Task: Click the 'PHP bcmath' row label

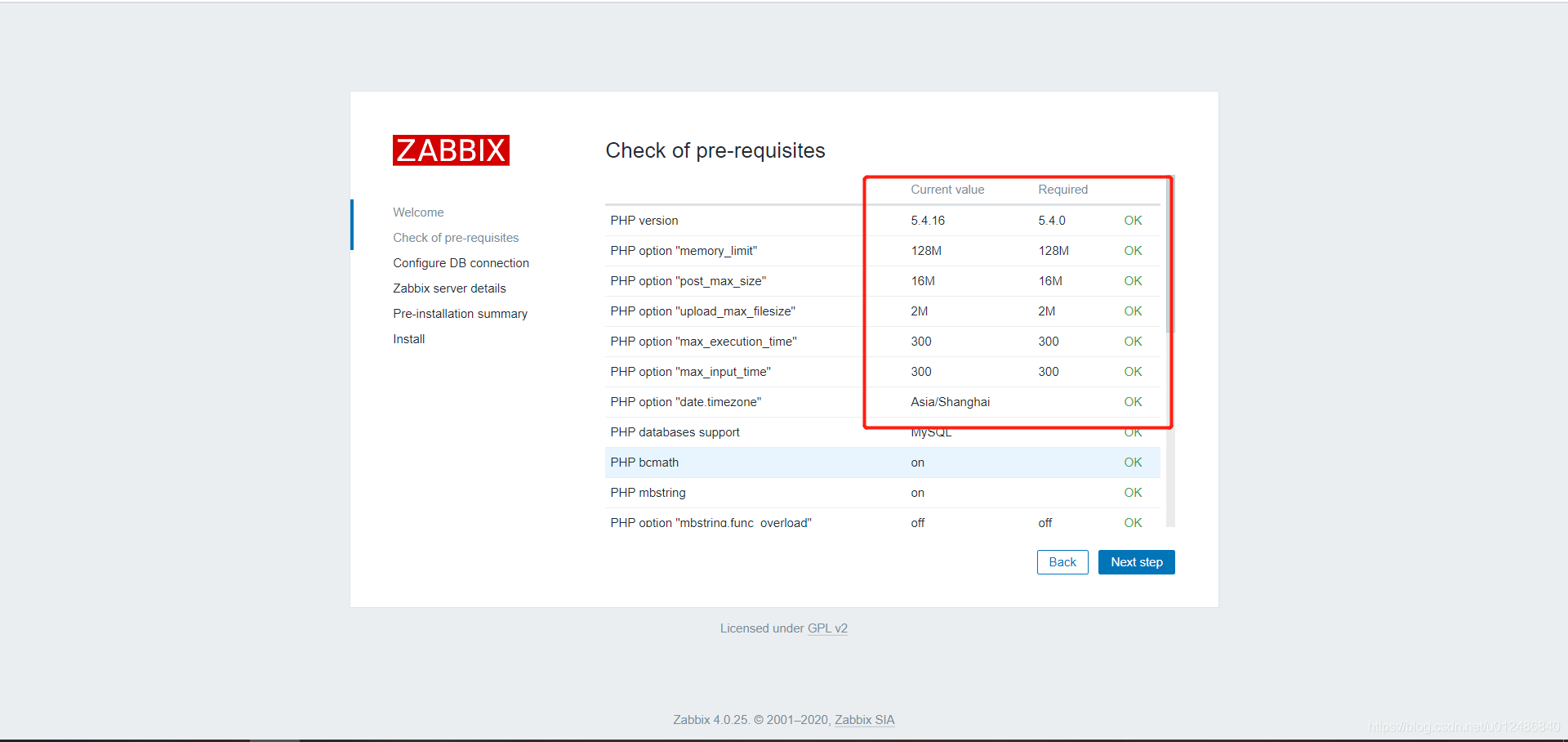Action: point(644,463)
